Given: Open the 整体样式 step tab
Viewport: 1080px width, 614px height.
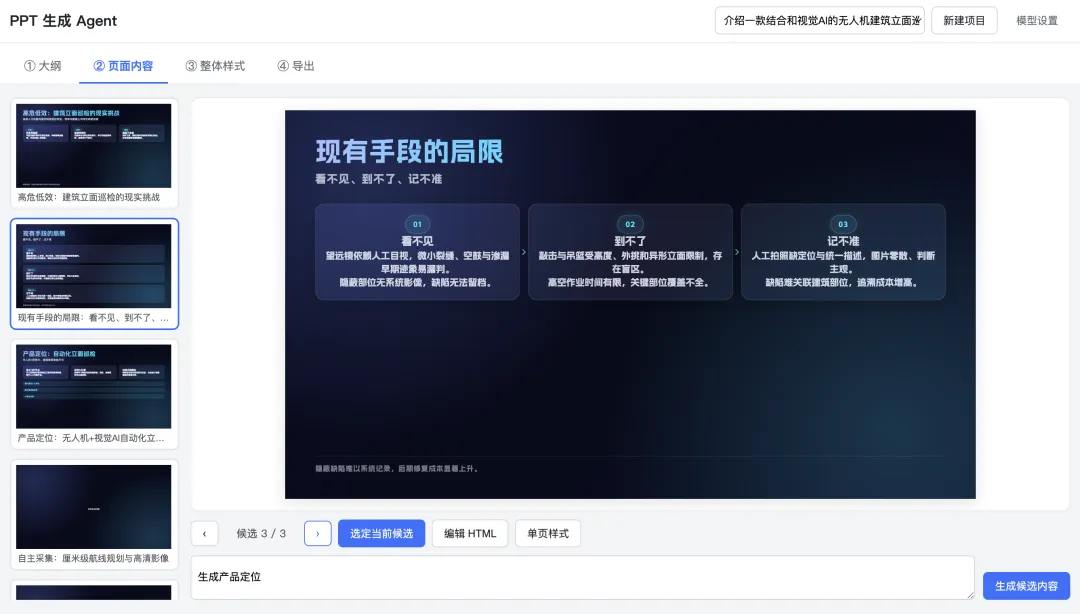Looking at the screenshot, I should point(215,65).
